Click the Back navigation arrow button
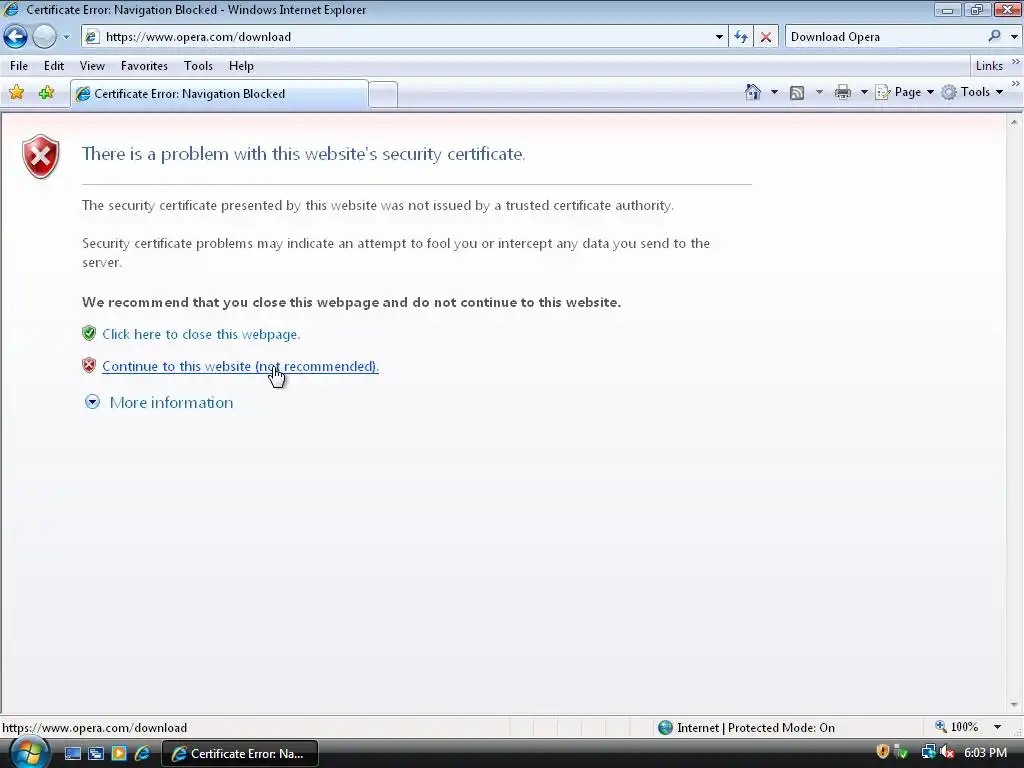The height and width of the screenshot is (768, 1024). pyautogui.click(x=16, y=37)
